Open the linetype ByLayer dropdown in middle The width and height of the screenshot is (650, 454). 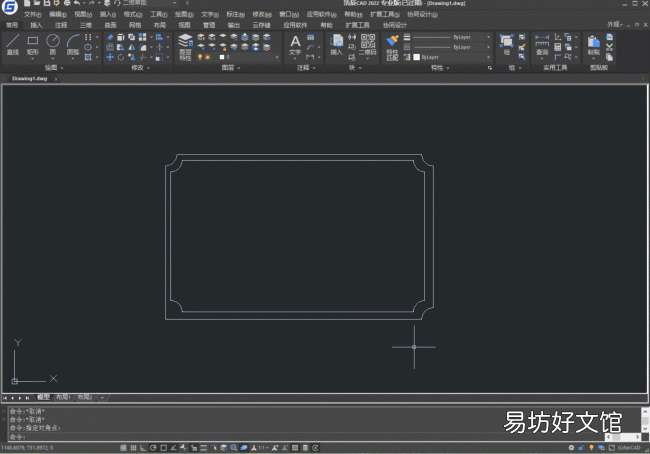pos(488,47)
